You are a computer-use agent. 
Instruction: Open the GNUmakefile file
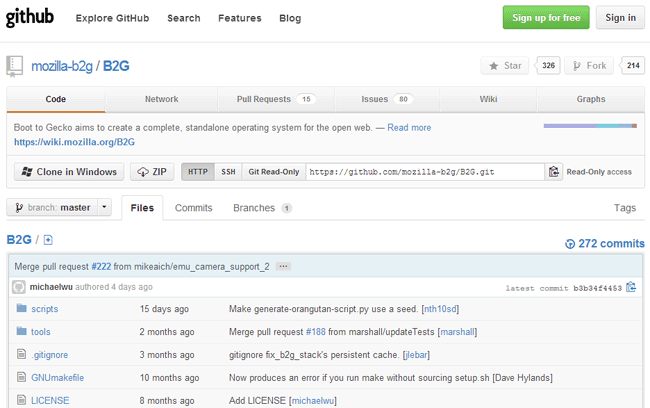(58, 378)
